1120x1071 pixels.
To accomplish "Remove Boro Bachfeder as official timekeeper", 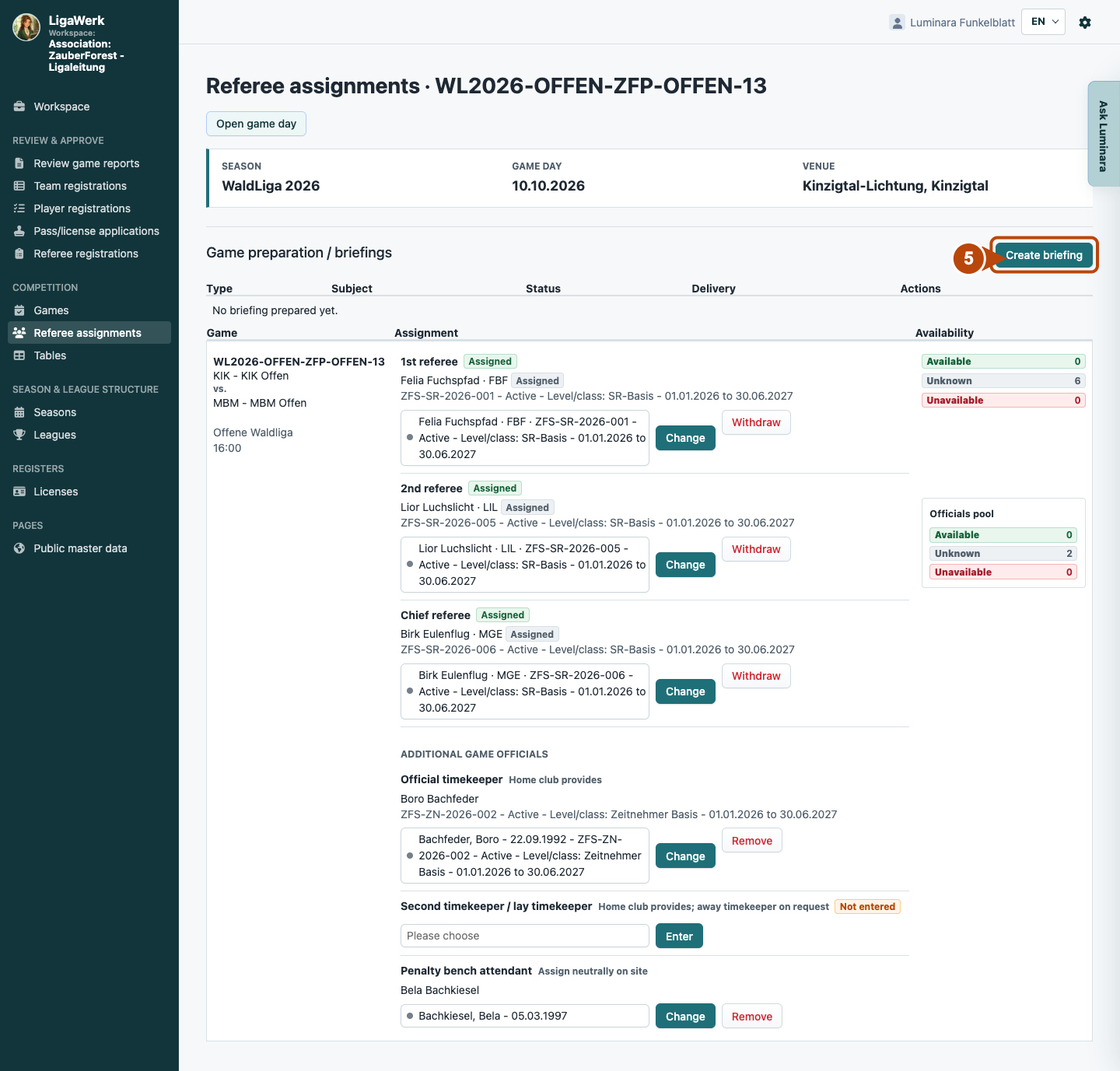I will 752,841.
